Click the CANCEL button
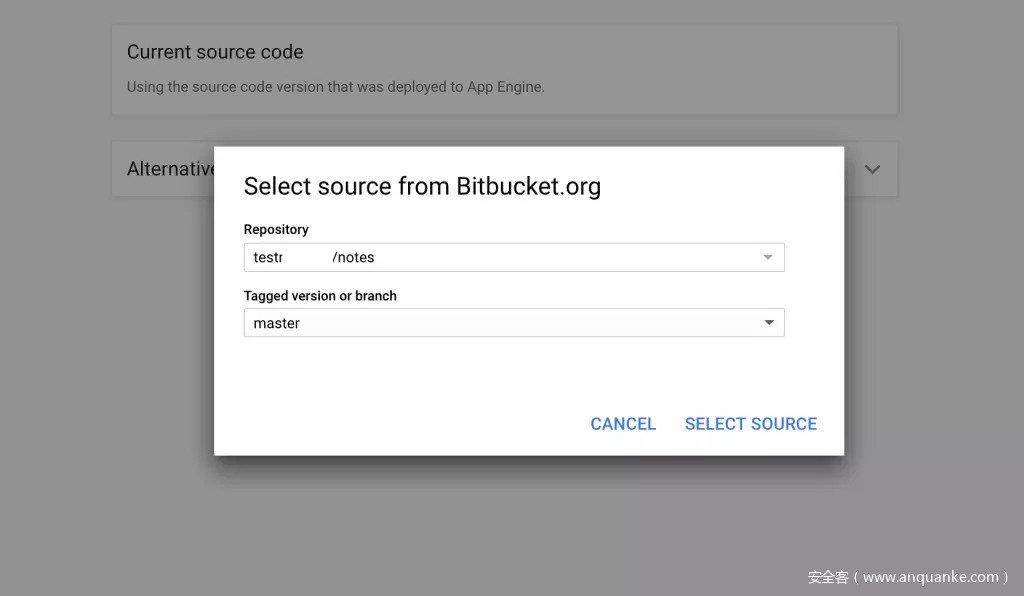 tap(623, 424)
